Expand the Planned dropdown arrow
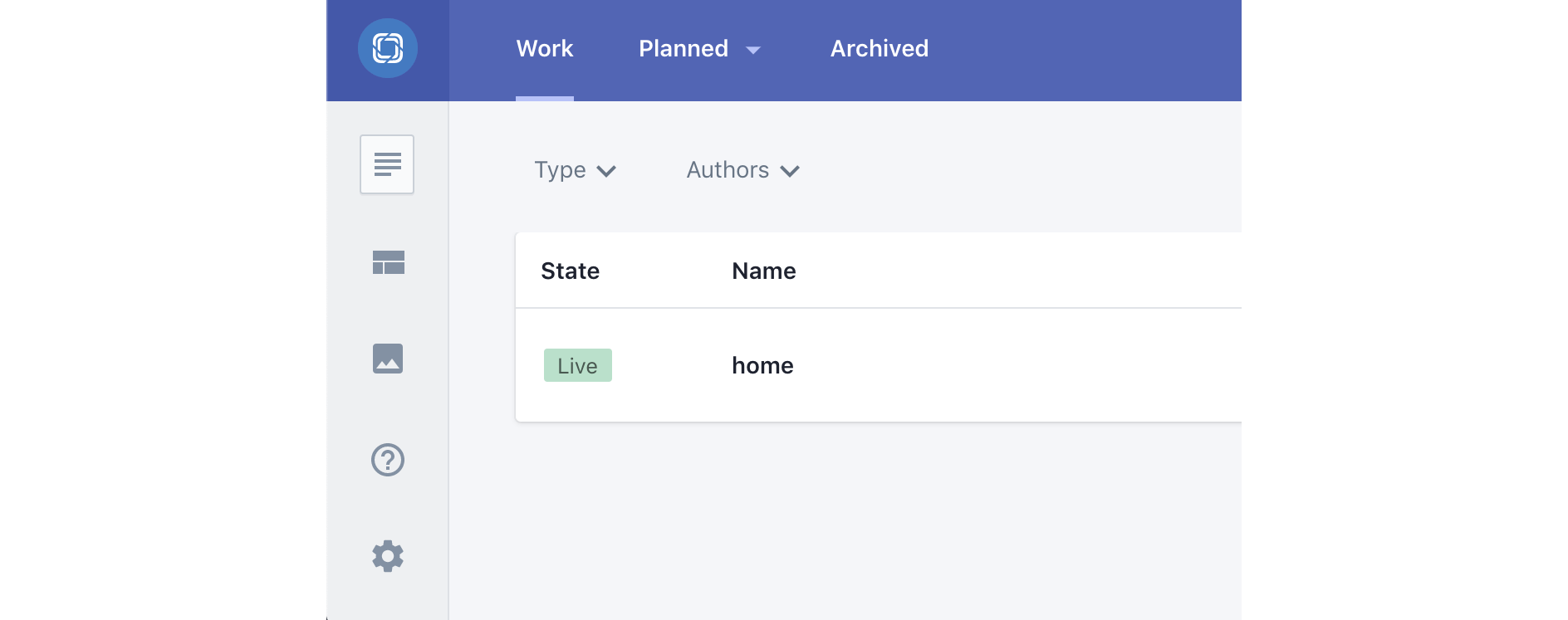1568x620 pixels. [x=753, y=51]
